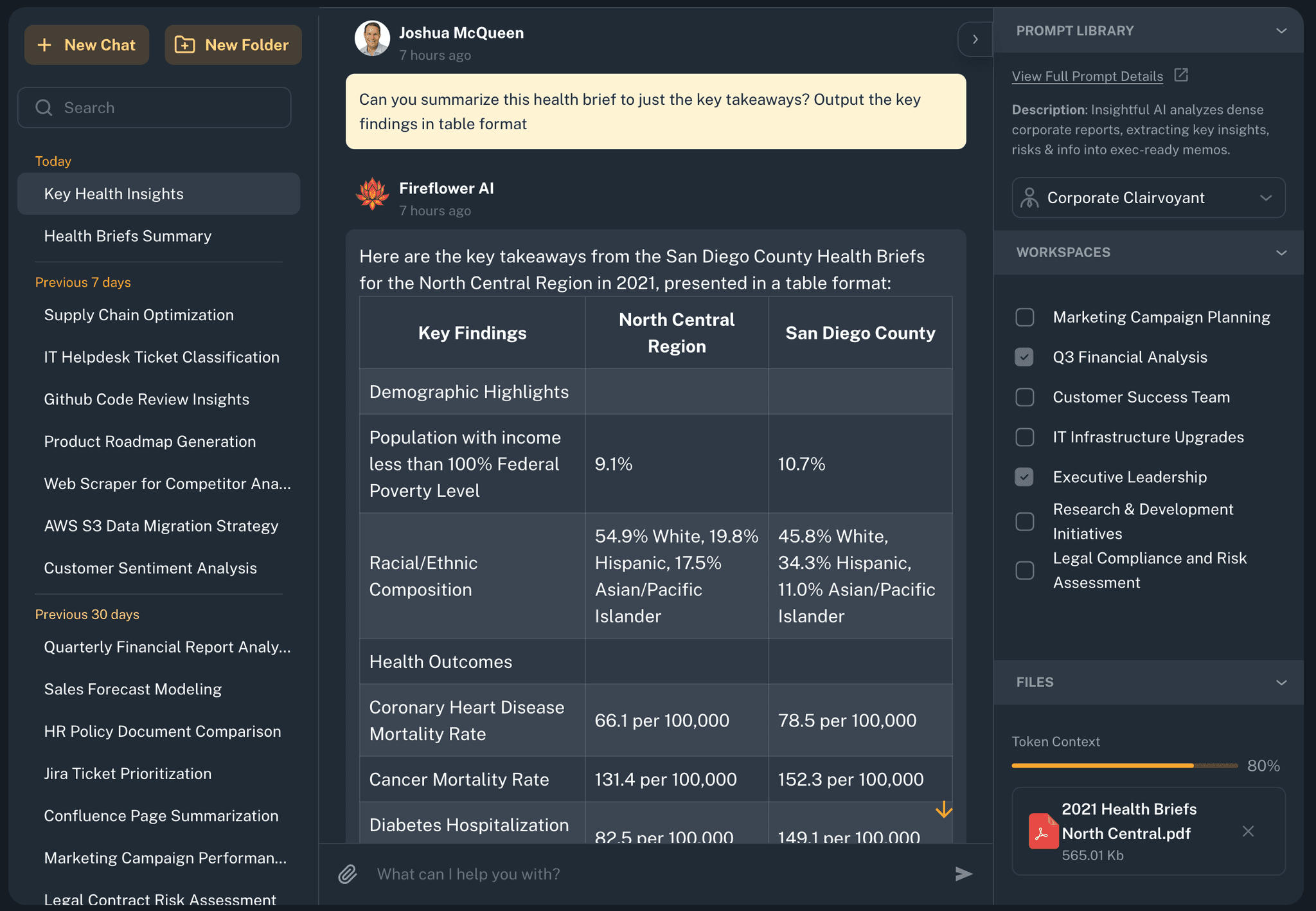The height and width of the screenshot is (911, 1316).
Task: Click the '9.1%' poverty level cell
Action: point(677,464)
